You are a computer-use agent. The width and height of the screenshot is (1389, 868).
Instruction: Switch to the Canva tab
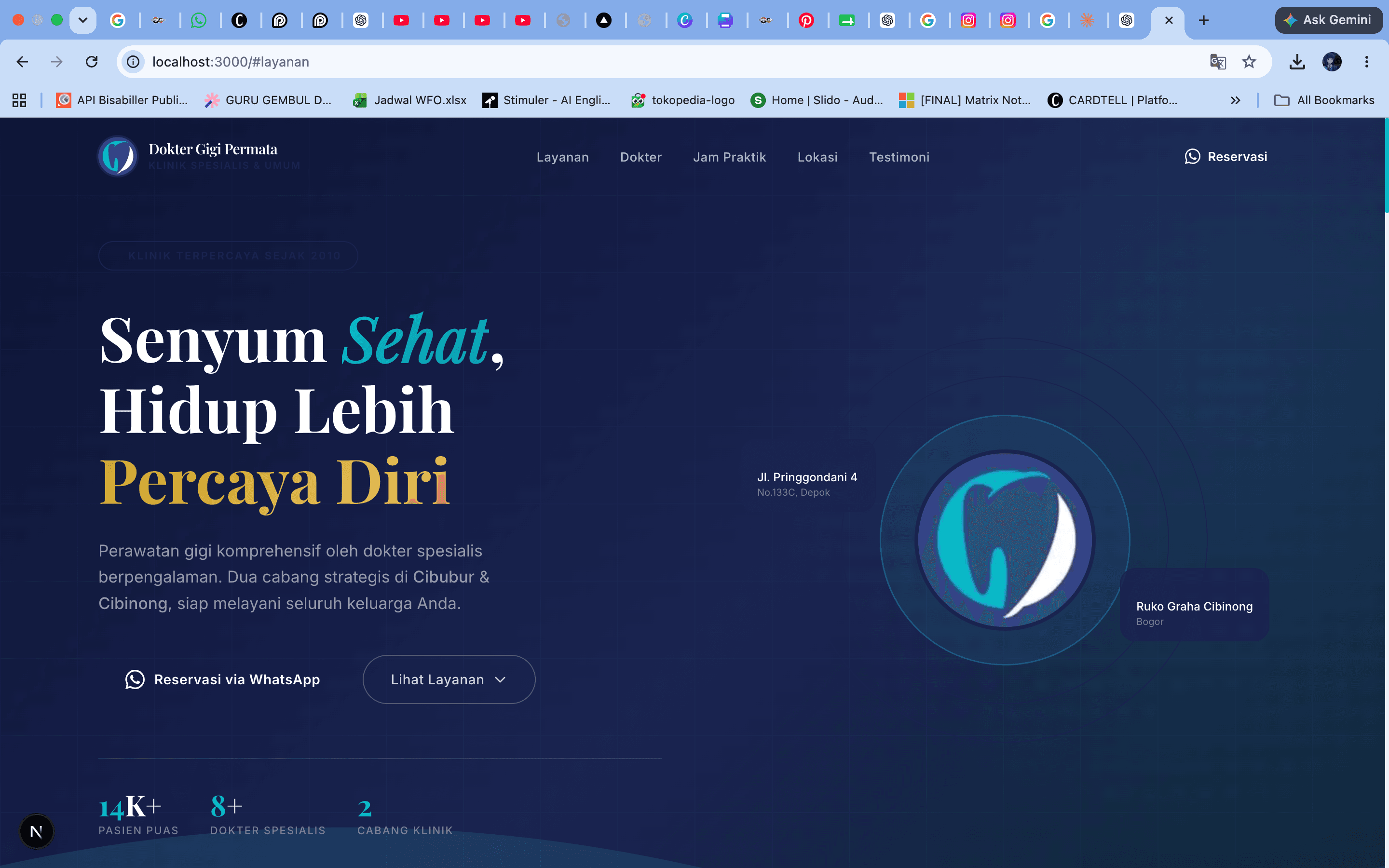click(685, 20)
